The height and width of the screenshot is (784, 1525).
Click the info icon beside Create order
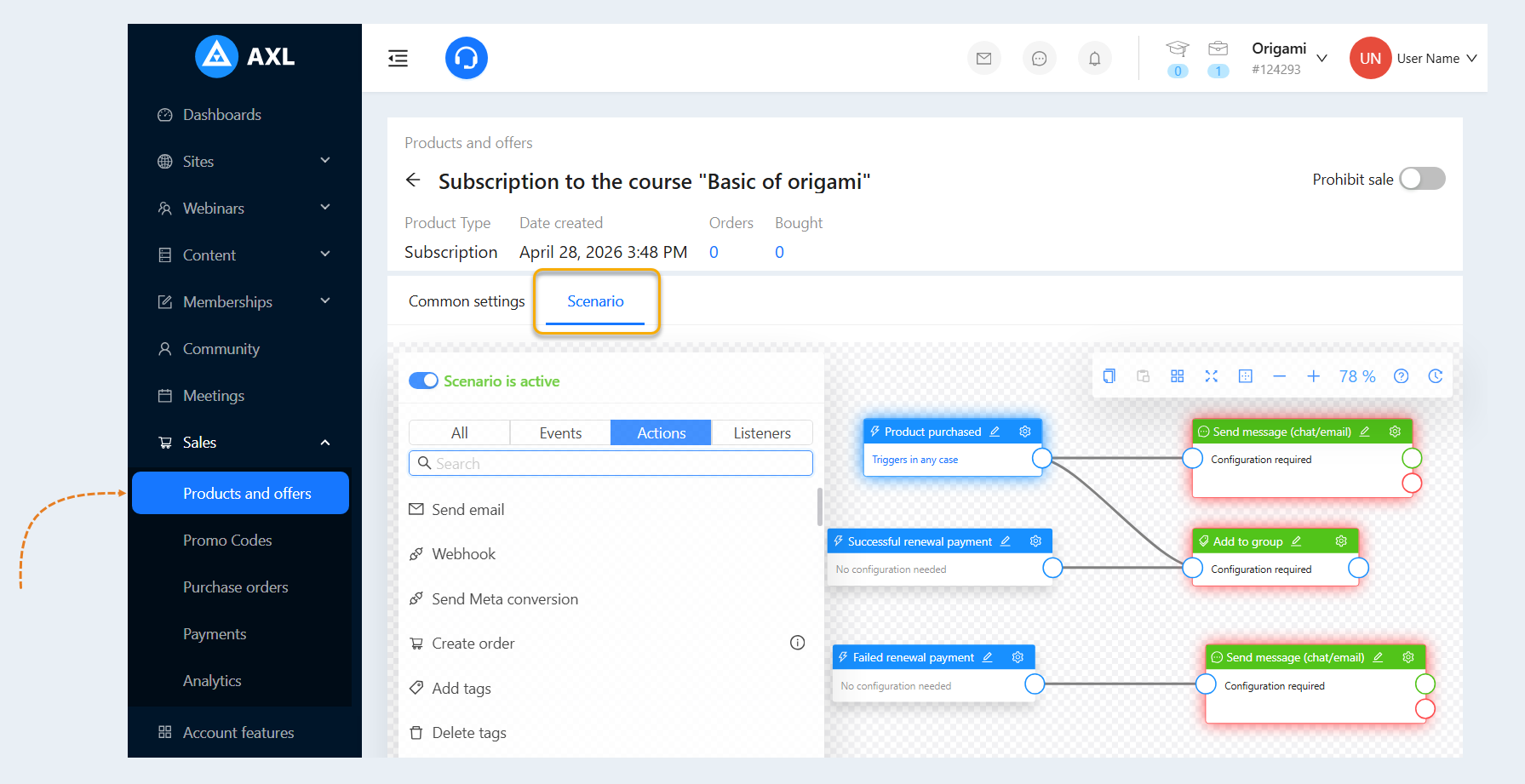click(x=798, y=643)
